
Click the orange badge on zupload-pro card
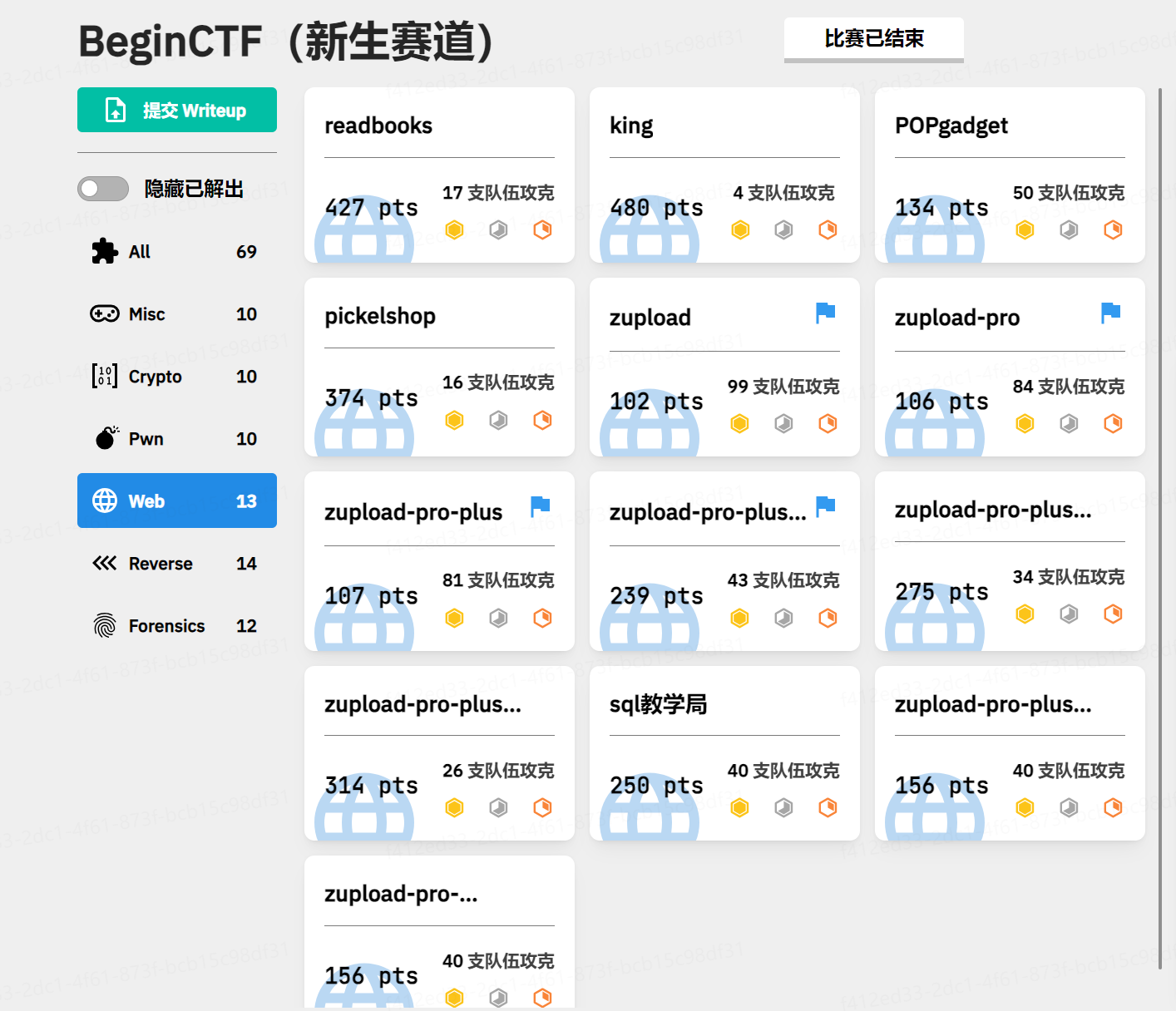click(1113, 423)
